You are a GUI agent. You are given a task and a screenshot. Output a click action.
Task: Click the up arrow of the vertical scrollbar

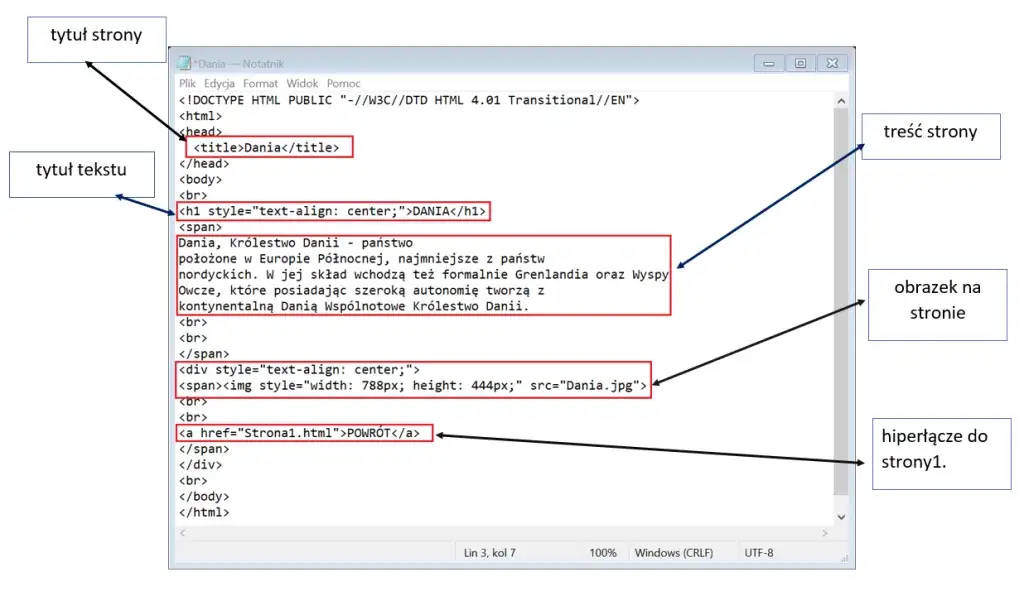[x=841, y=100]
